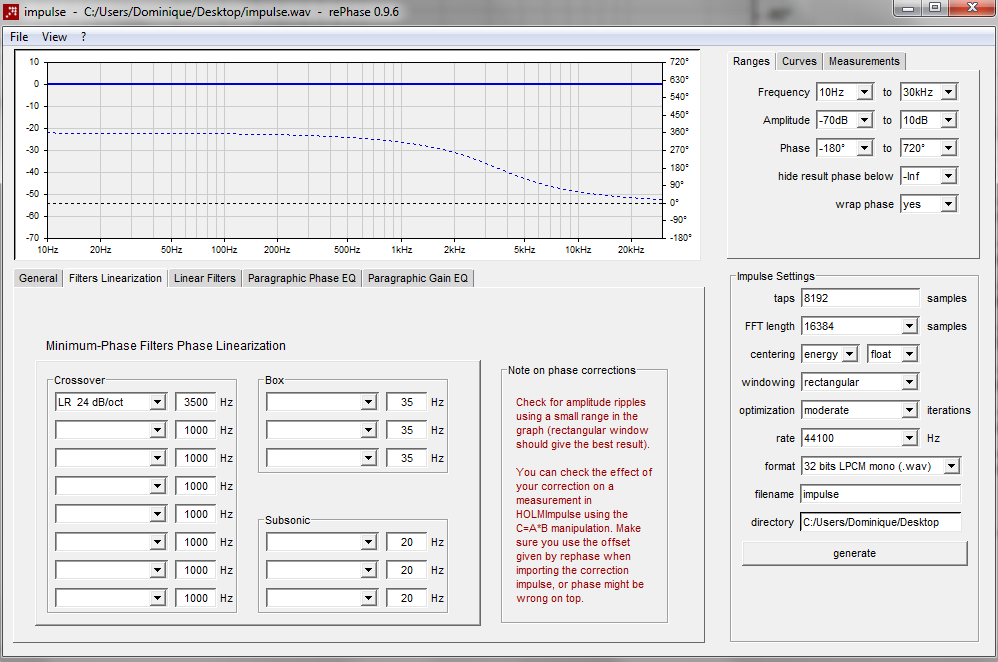Image resolution: width=998 pixels, height=662 pixels.
Task: Click the filename input field
Action: [x=880, y=494]
